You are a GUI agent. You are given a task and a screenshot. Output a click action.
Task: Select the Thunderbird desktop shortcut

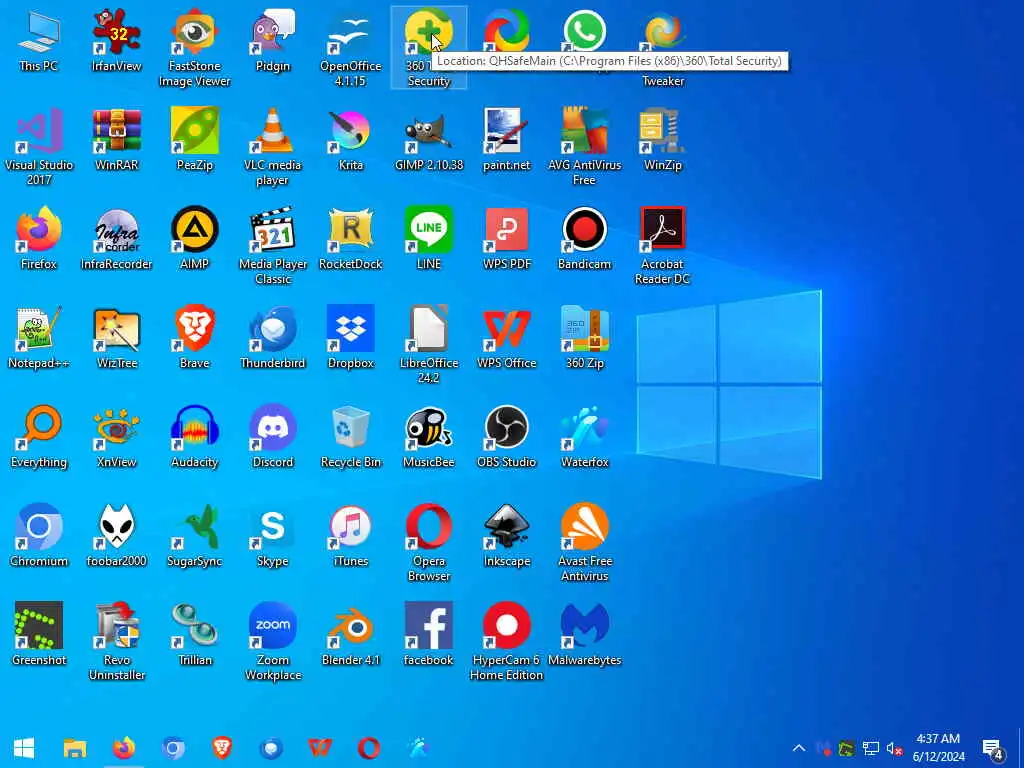(x=273, y=338)
